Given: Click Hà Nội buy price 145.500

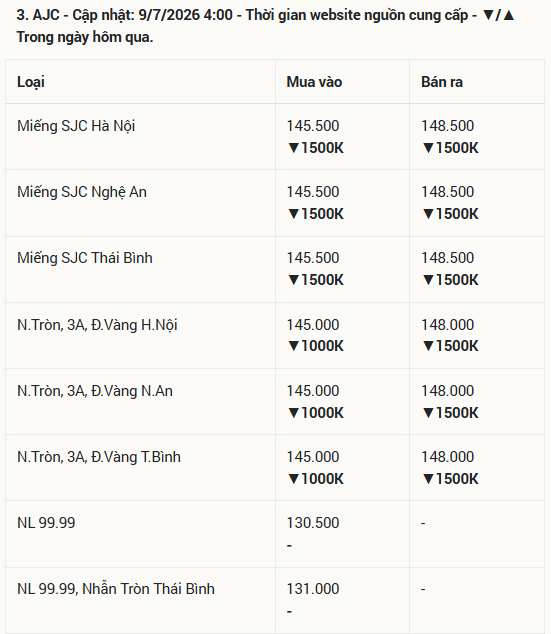Looking at the screenshot, I should (313, 126).
